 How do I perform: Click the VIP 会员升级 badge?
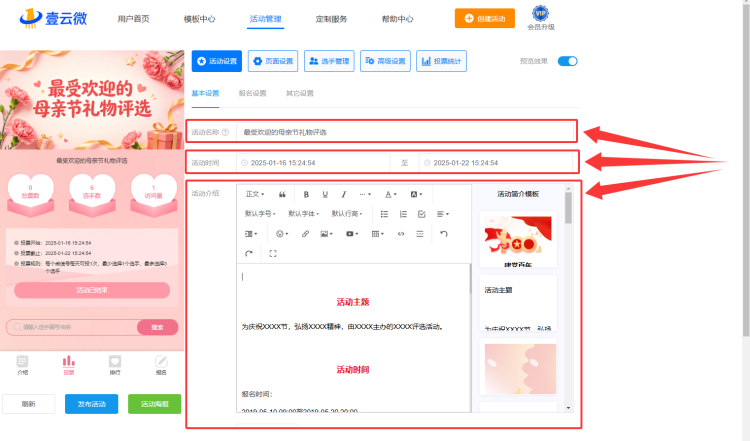541,18
